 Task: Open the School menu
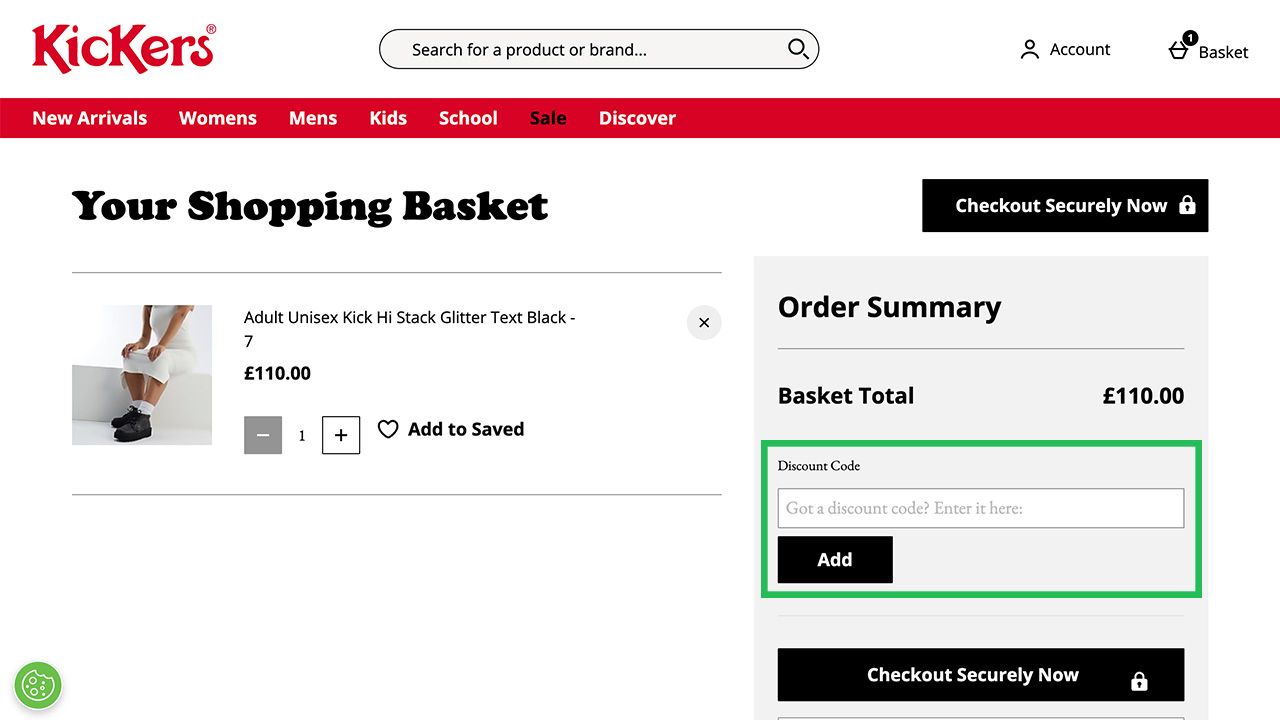pos(468,118)
